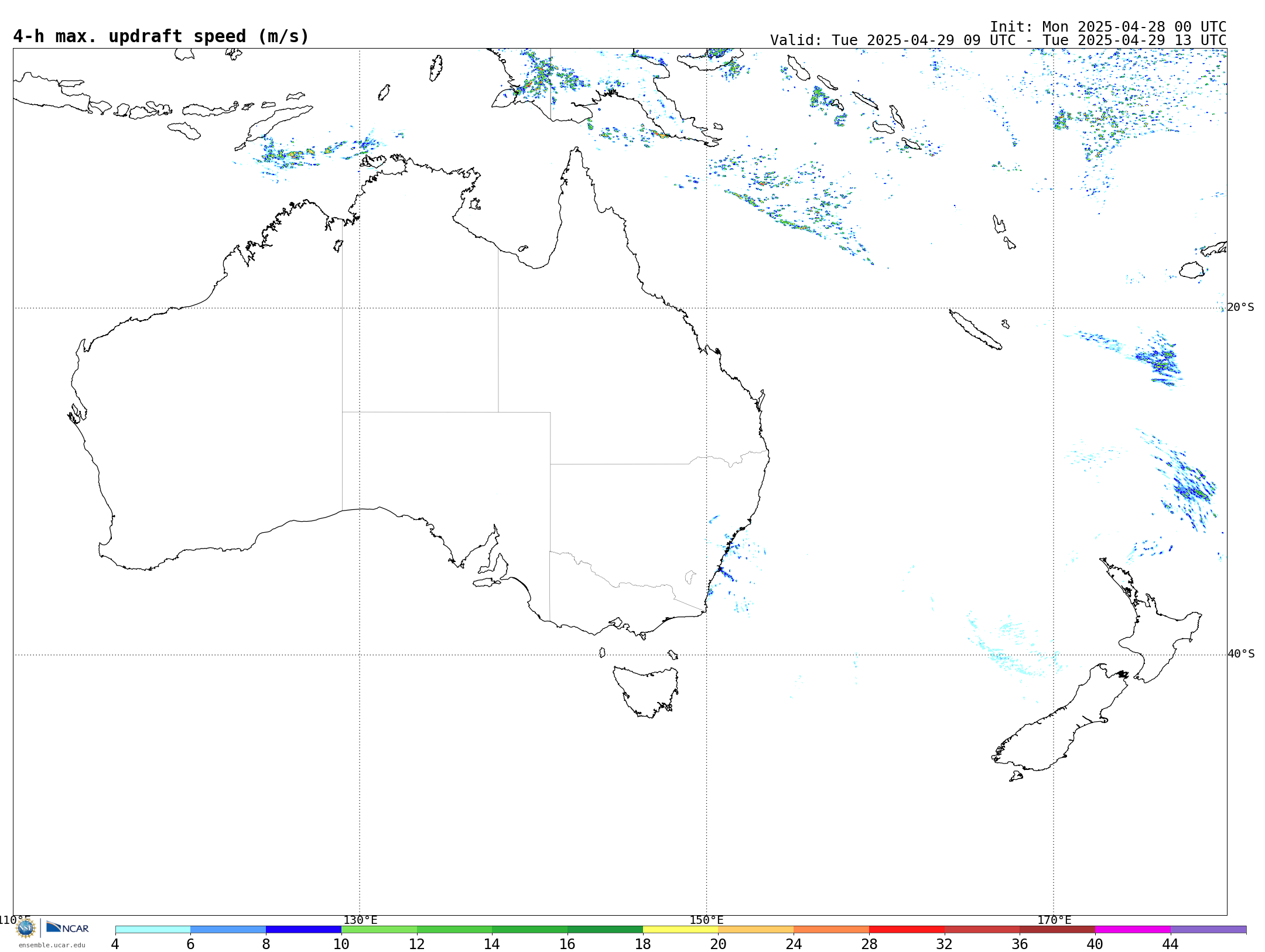Click the colorbar label '10'

click(341, 944)
